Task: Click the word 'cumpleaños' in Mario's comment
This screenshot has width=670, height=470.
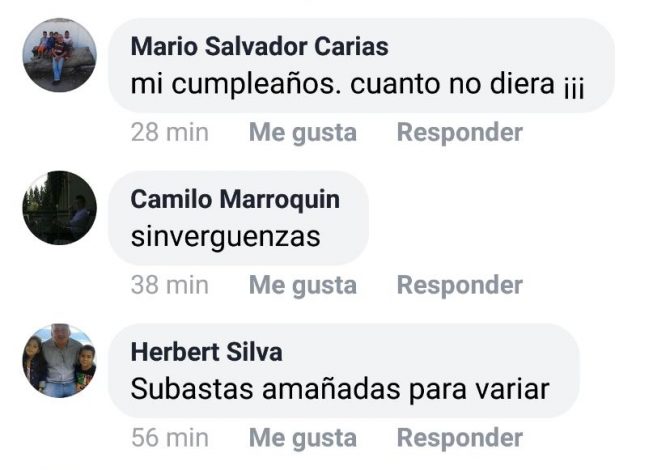Action: click(256, 84)
